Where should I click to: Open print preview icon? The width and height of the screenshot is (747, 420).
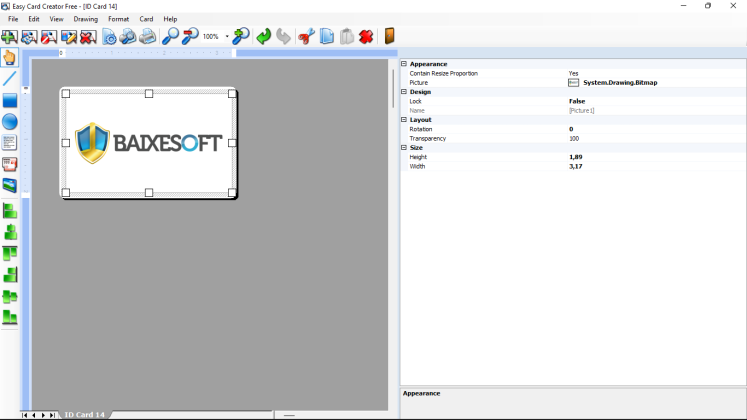pos(128,37)
